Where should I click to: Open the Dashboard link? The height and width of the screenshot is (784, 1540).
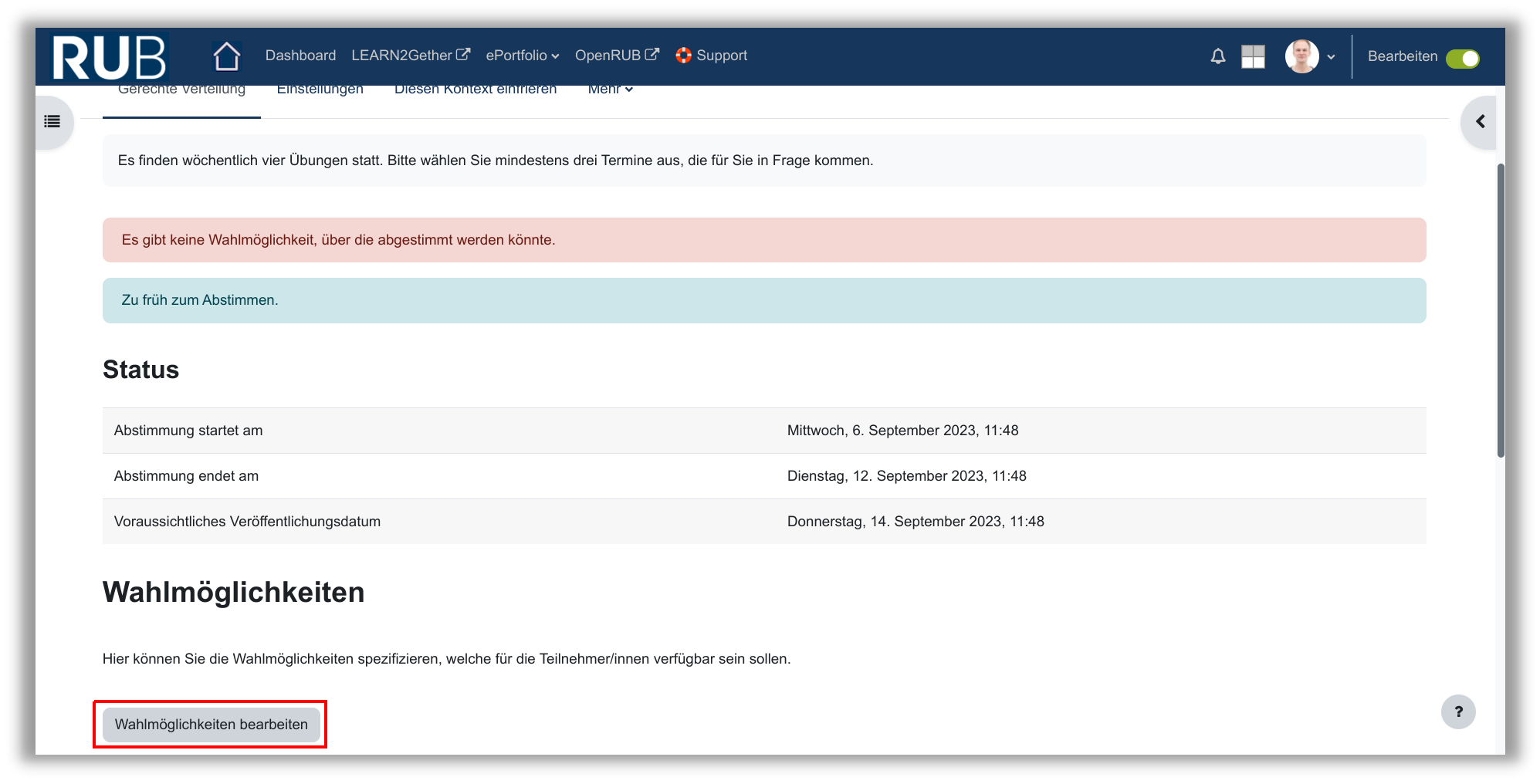point(300,56)
